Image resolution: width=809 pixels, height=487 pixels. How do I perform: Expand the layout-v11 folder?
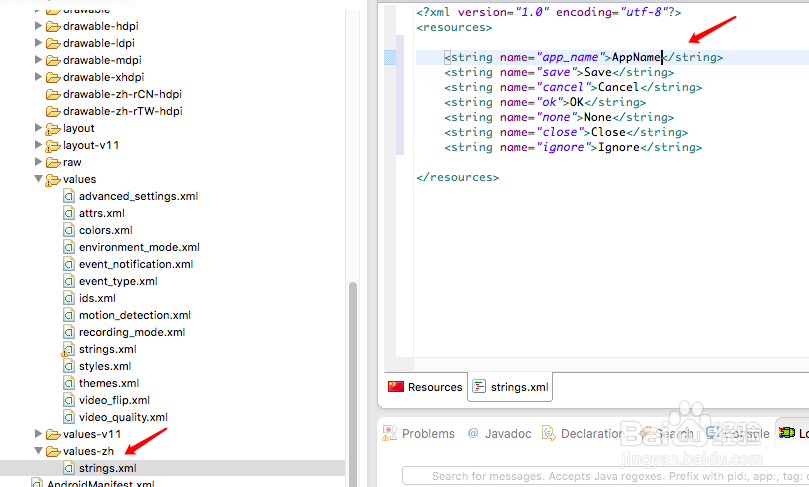tap(38, 144)
